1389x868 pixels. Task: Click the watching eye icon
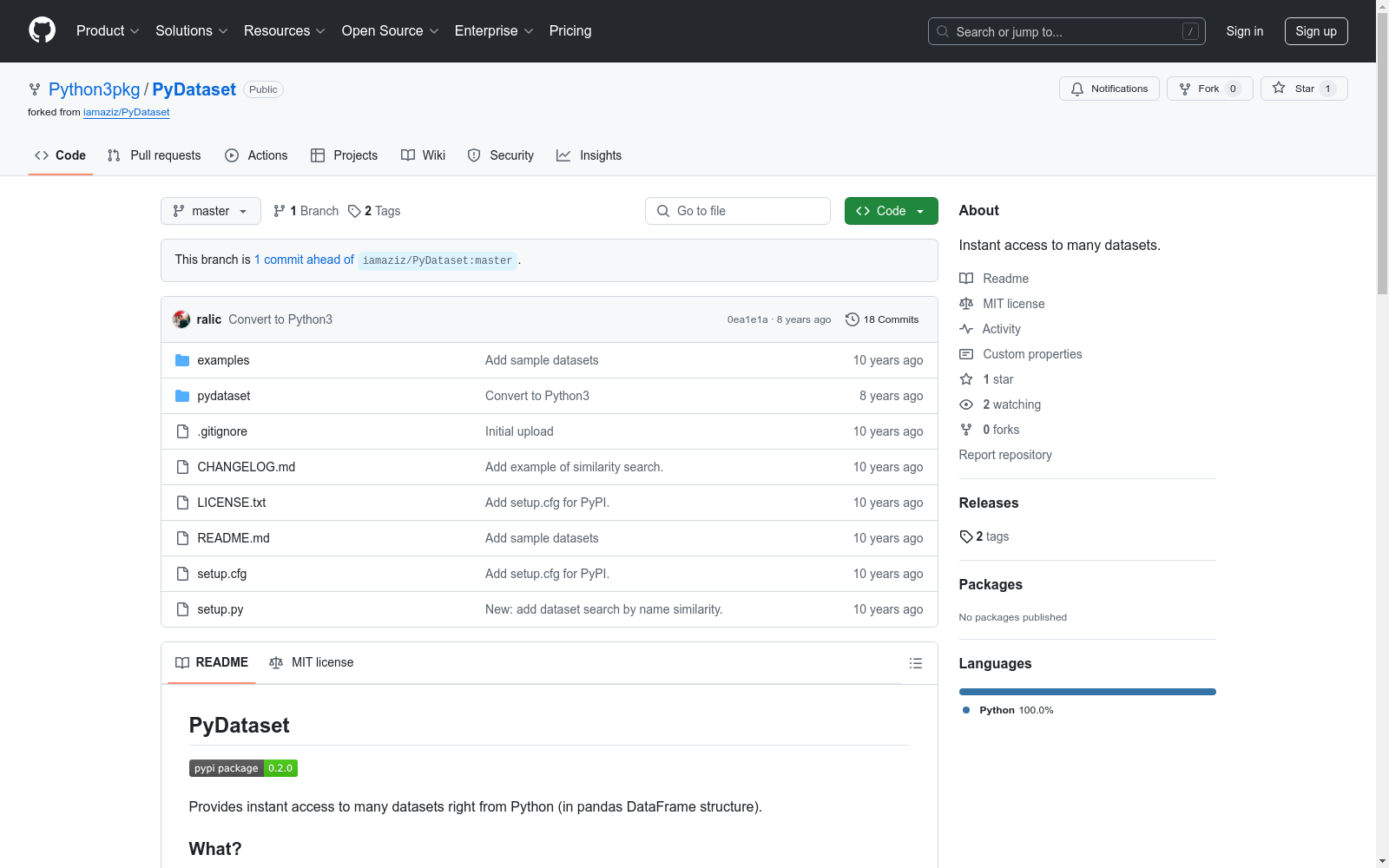[x=966, y=404]
